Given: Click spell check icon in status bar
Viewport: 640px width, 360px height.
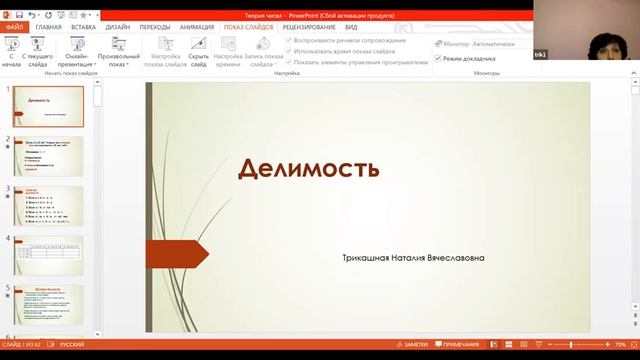Looking at the screenshot, I should point(51,344).
